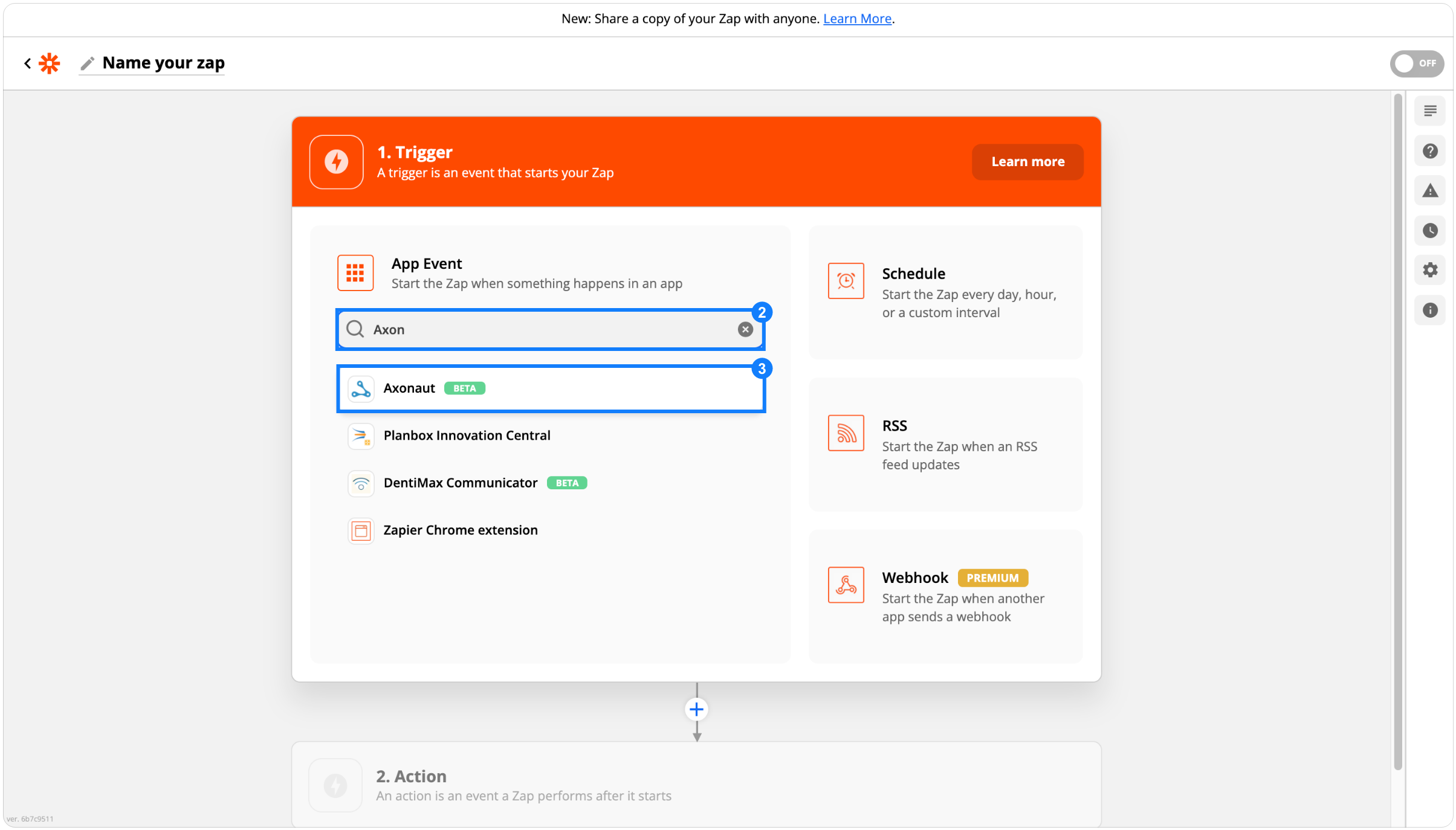Add a step with the plus button
This screenshot has height=830, width=1456.
point(696,709)
